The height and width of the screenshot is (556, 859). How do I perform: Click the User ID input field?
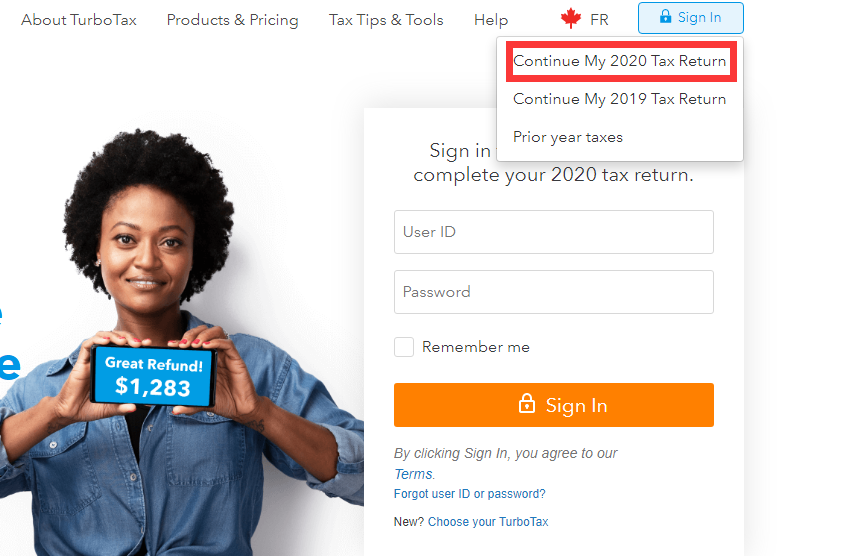pyautogui.click(x=553, y=232)
